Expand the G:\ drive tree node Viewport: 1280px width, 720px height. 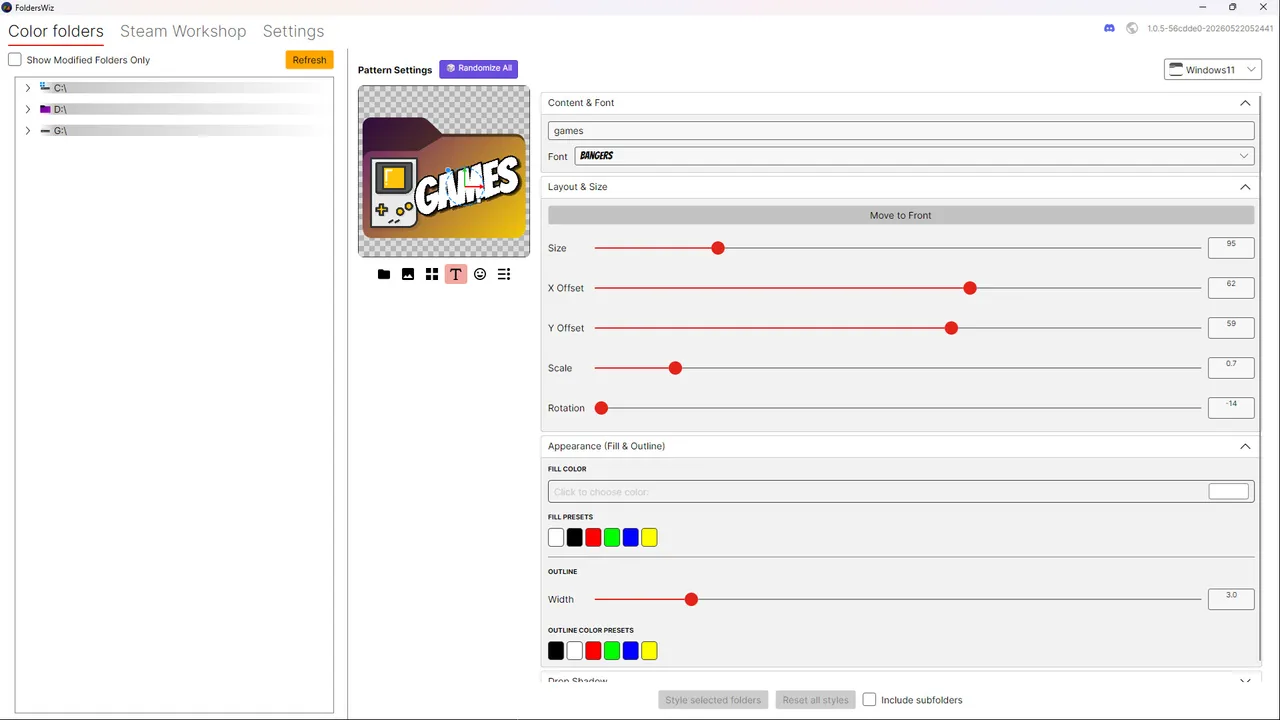pyautogui.click(x=28, y=131)
